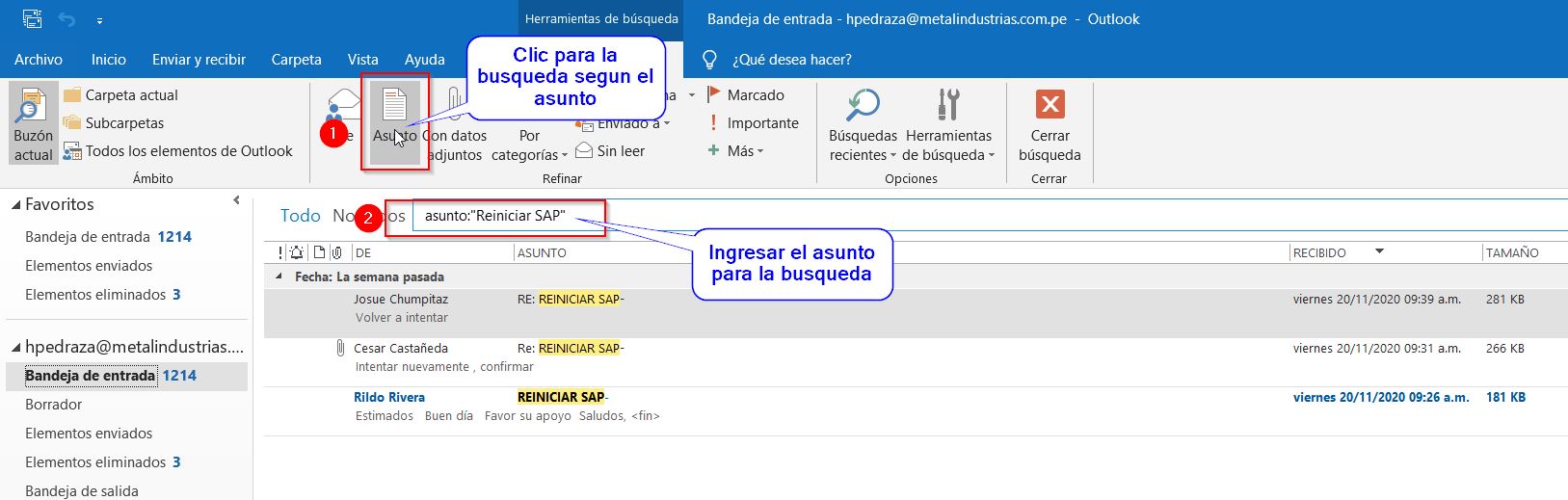This screenshot has height=500, width=1568.
Task: Filter results by Marcado flag
Action: tap(746, 95)
